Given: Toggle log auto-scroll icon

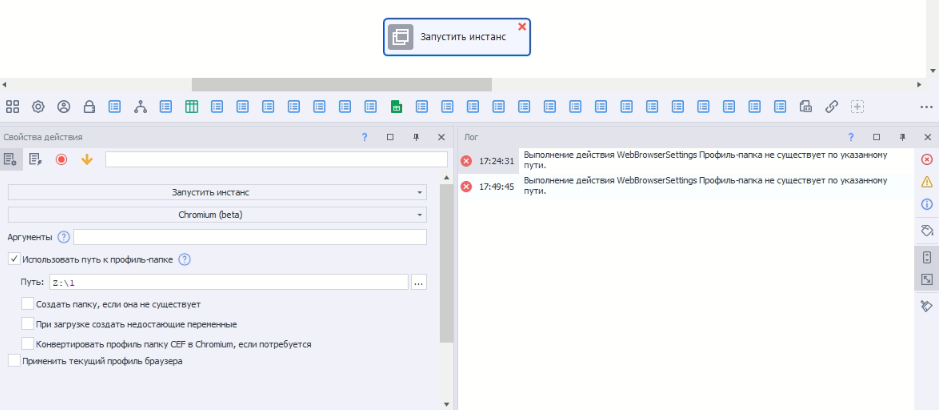Looking at the screenshot, I should (926, 257).
